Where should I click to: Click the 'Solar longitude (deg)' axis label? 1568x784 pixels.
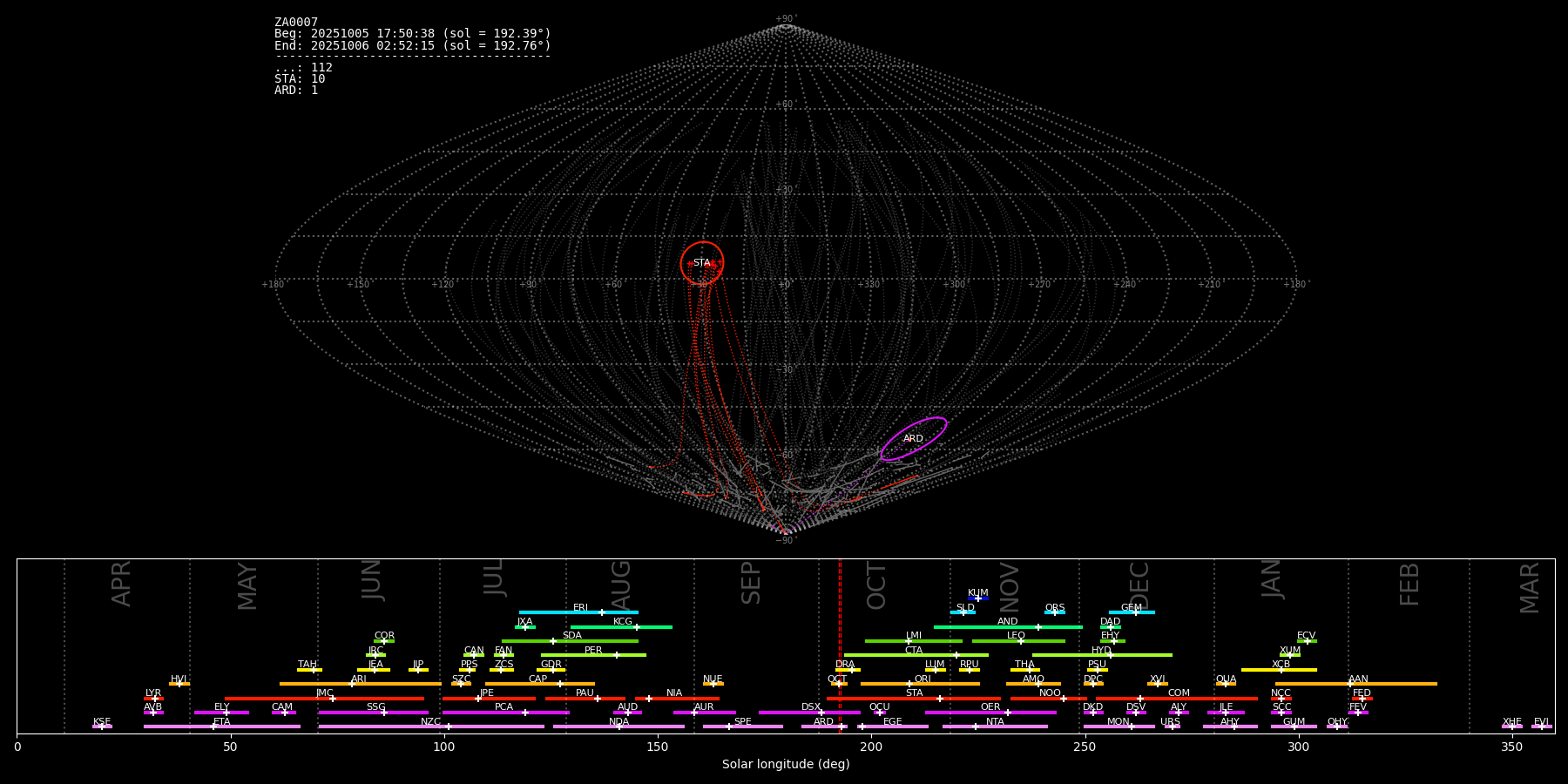tap(786, 765)
